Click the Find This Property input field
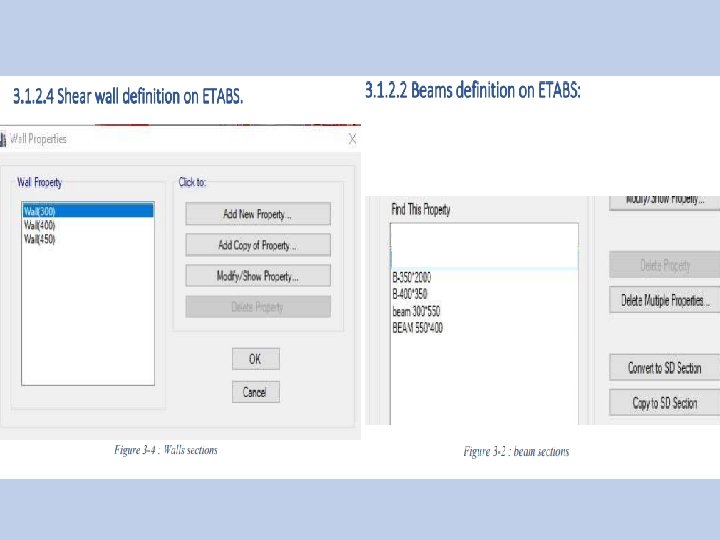 484,246
